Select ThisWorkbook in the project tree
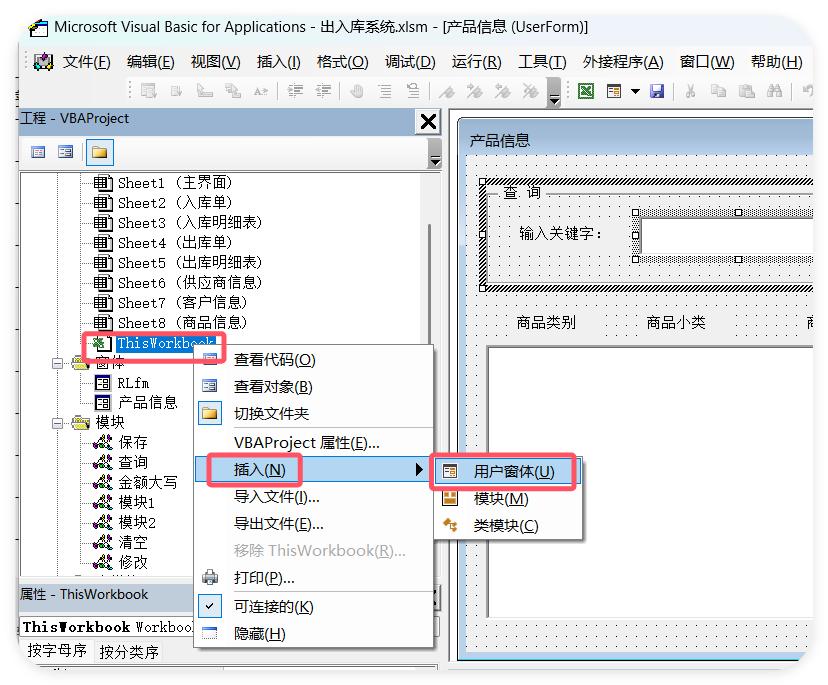Screen dimensions: 828x685 click(153, 343)
